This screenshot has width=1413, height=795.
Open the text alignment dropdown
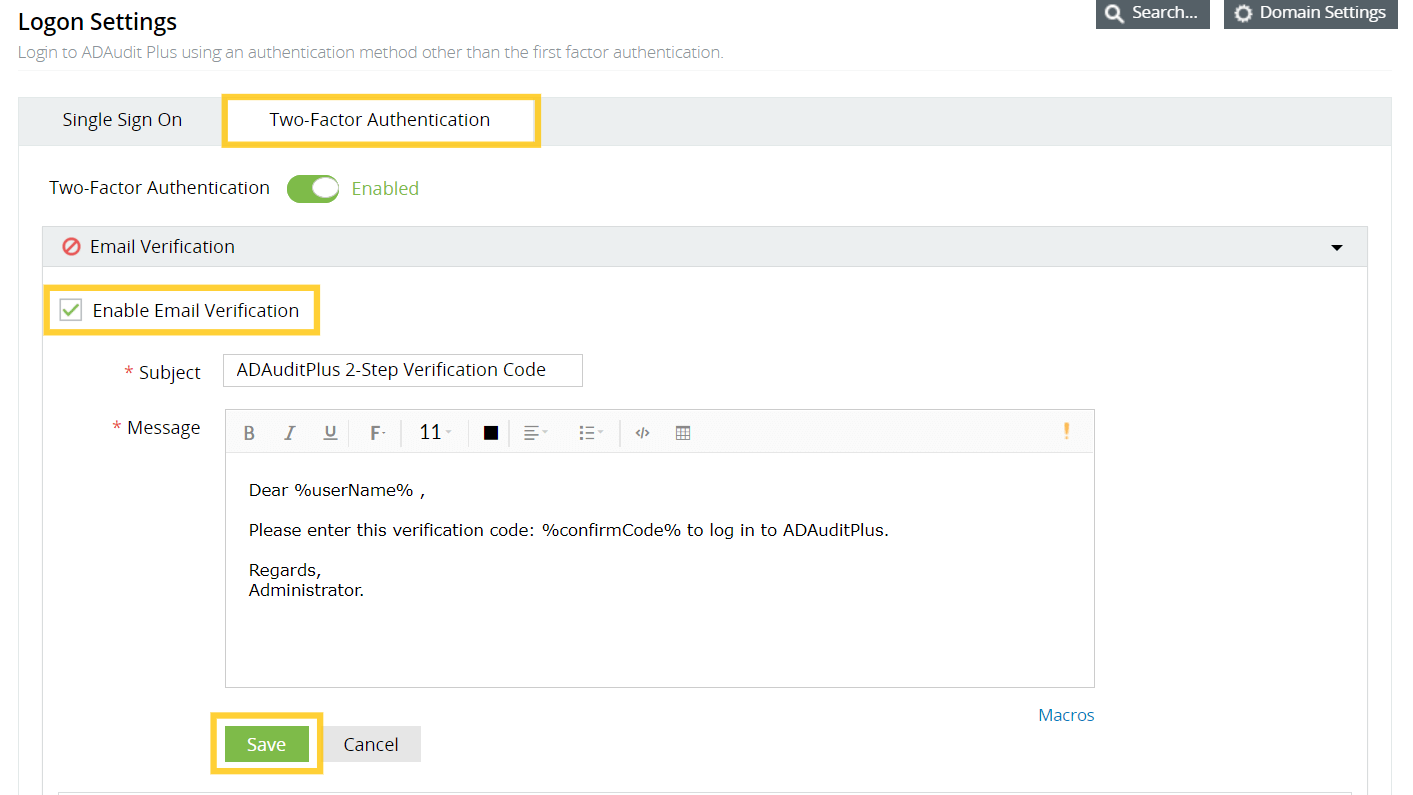[535, 433]
